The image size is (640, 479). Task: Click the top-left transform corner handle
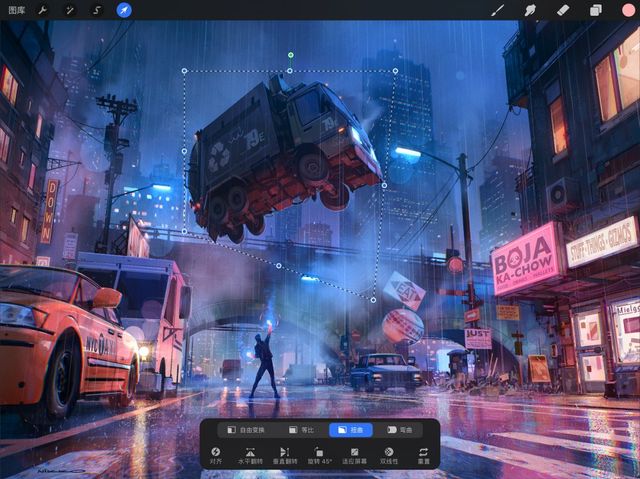[184, 71]
